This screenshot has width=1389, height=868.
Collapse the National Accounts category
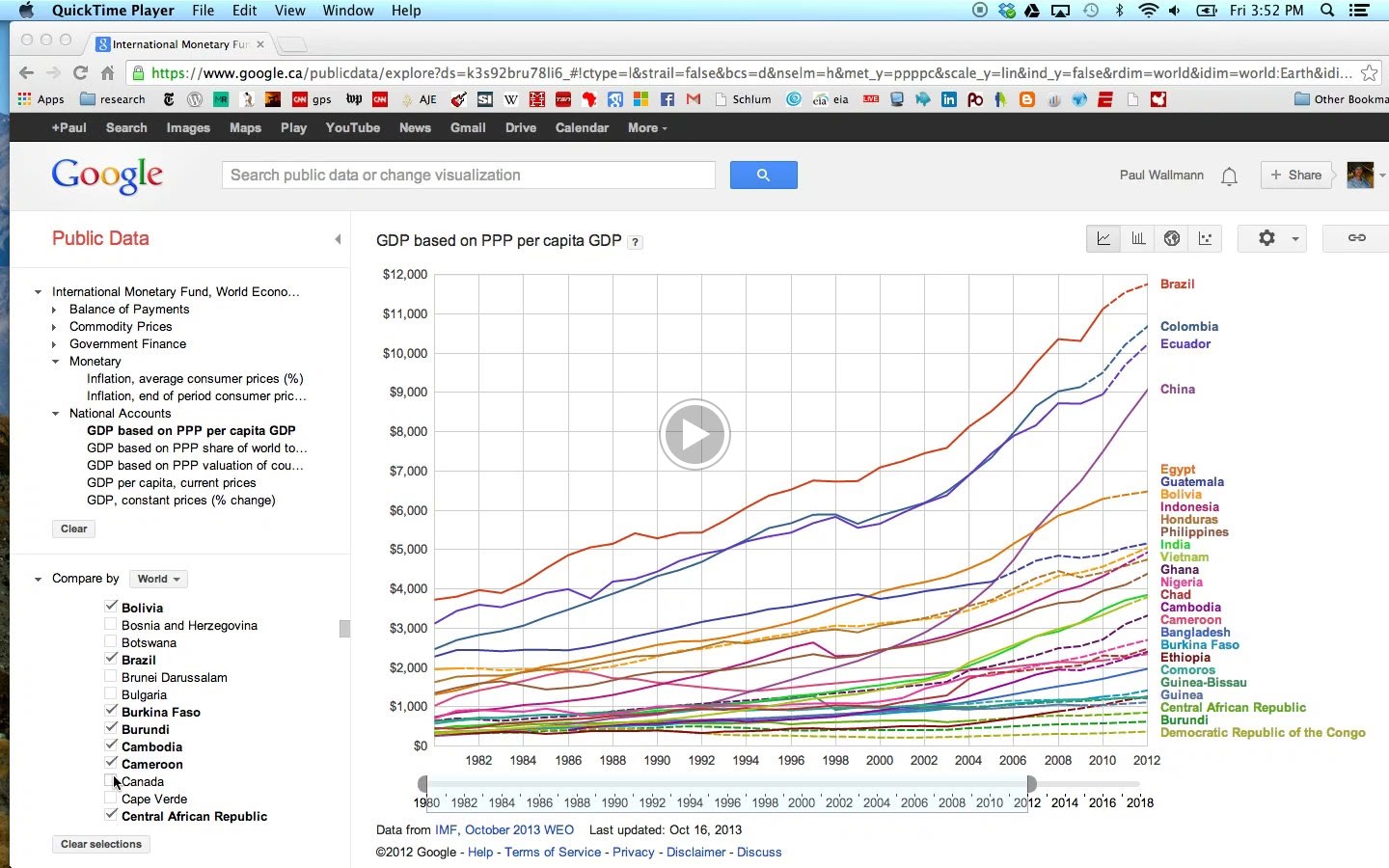click(55, 414)
